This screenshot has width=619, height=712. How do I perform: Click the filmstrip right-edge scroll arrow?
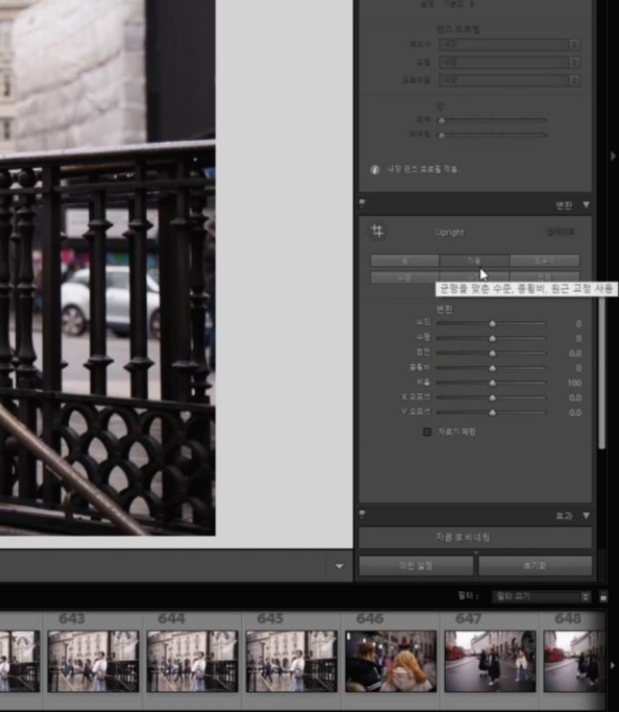pos(613,665)
